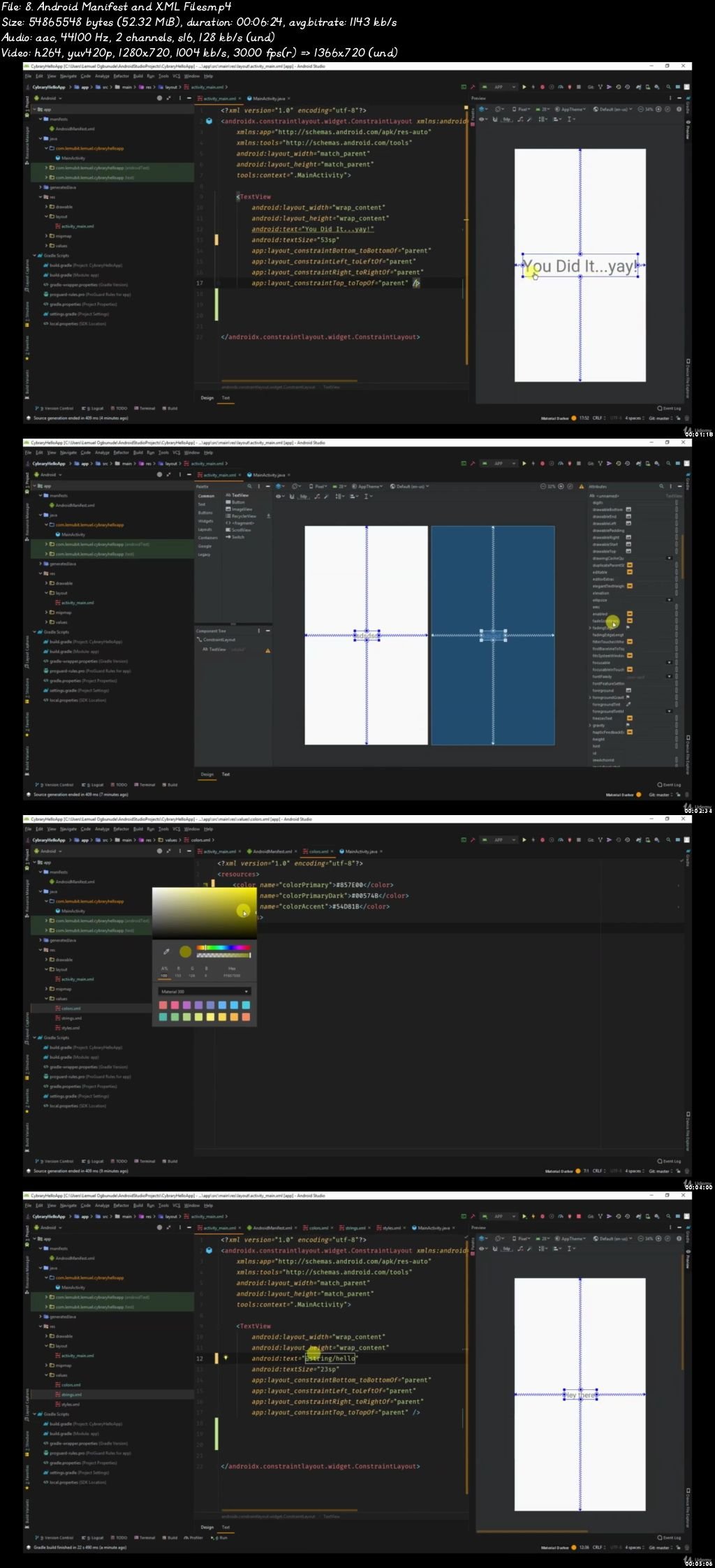This screenshot has height=1568, width=715.
Task: Click the search magnifier icon in the first frame's toolbar
Action: pos(668,87)
